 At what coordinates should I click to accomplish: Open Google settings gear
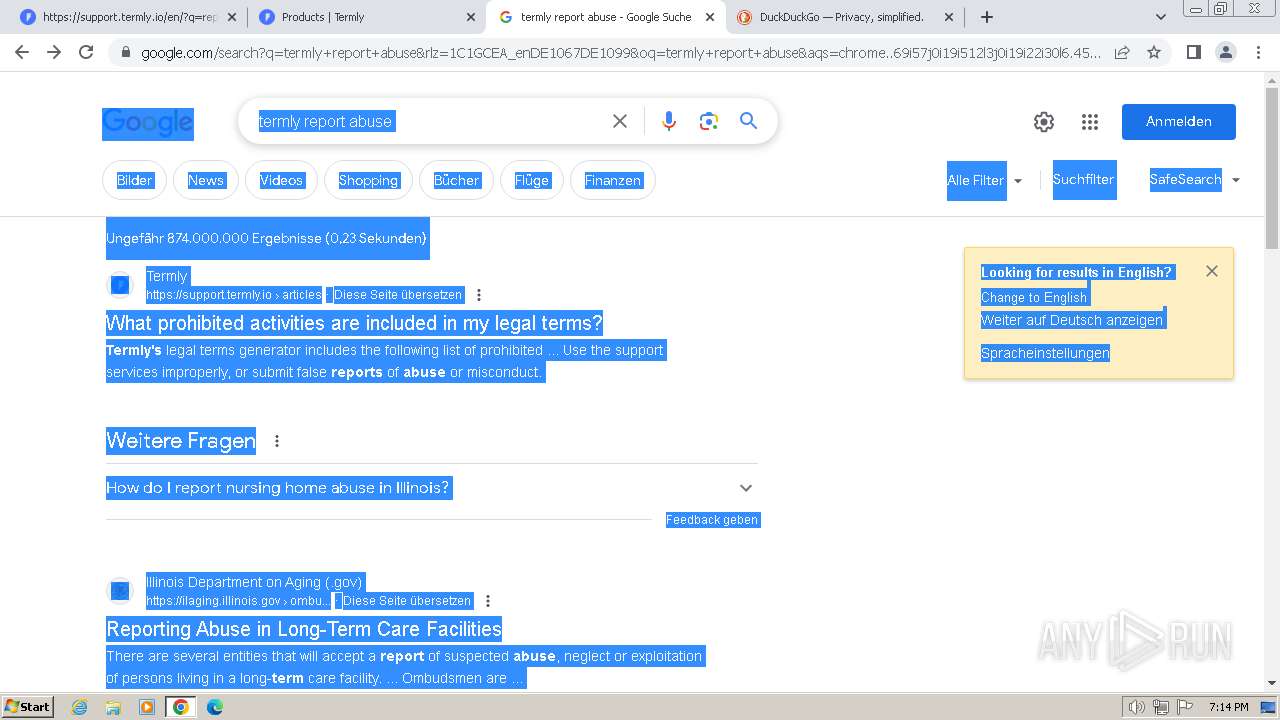pyautogui.click(x=1044, y=122)
